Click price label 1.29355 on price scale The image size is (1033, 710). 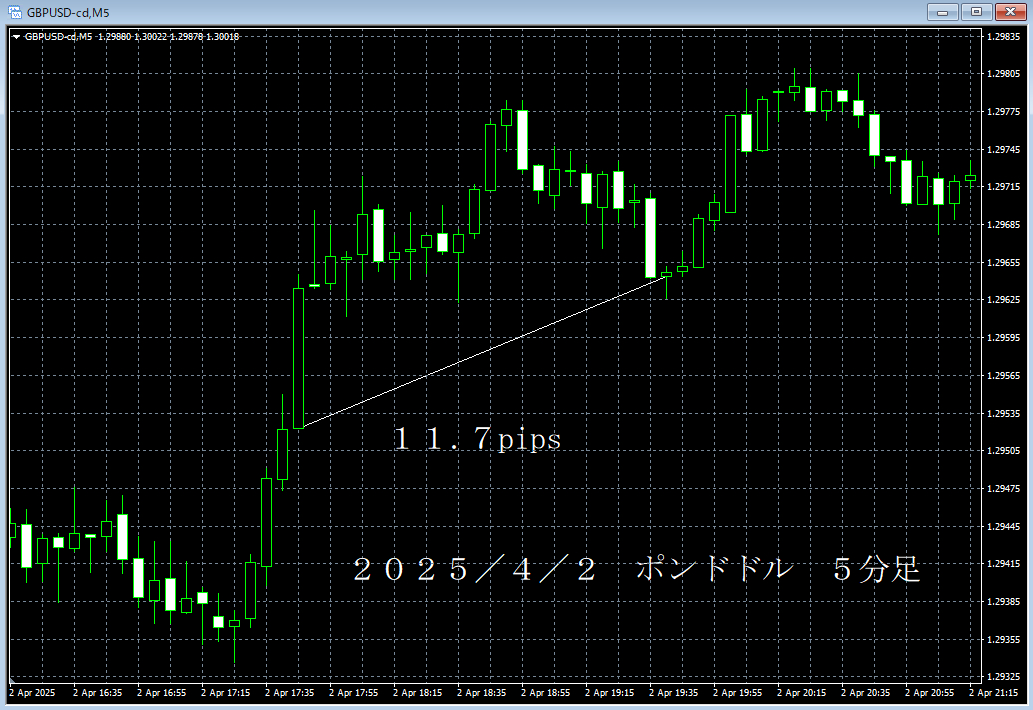[1003, 640]
